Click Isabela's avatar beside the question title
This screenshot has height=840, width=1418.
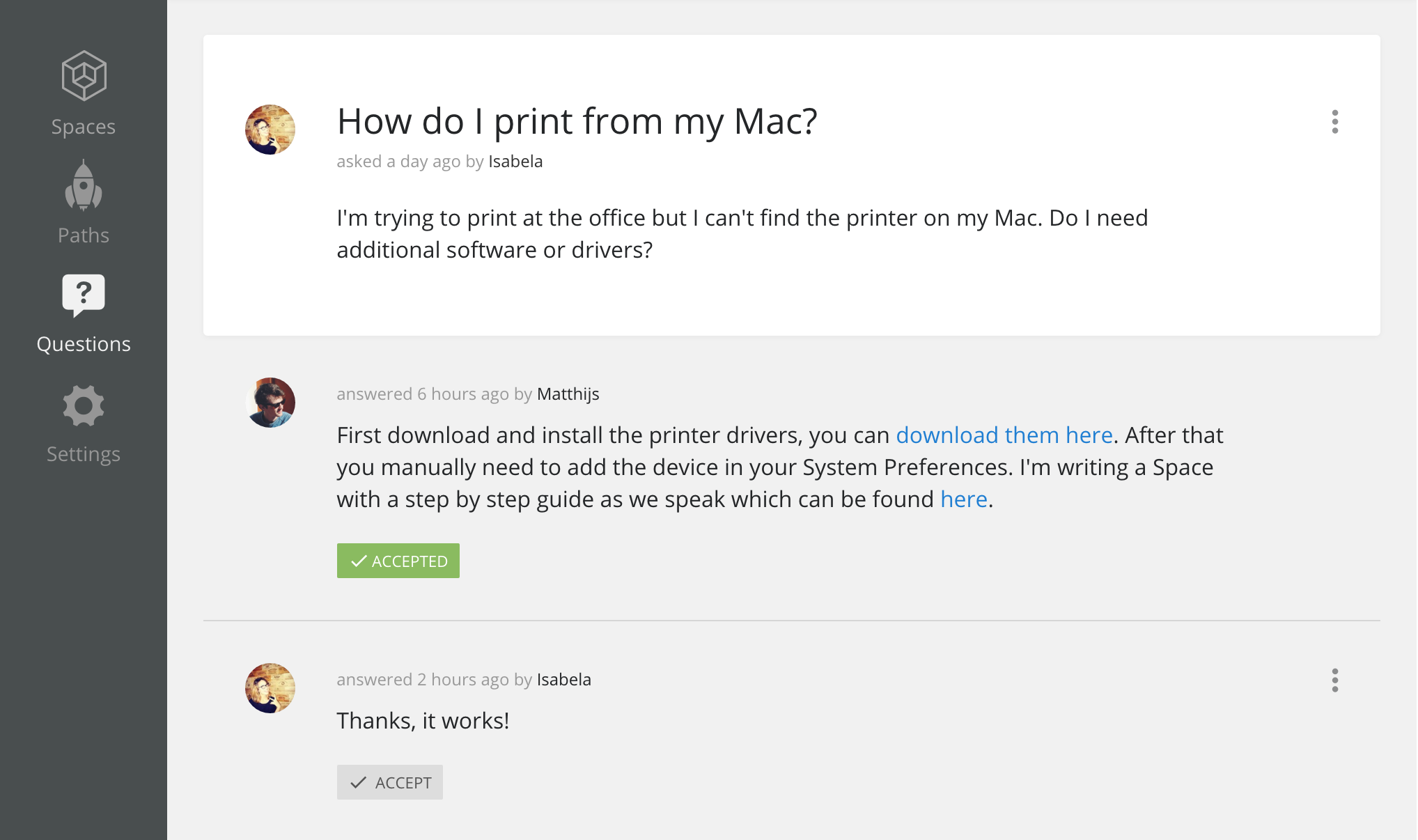pyautogui.click(x=270, y=130)
